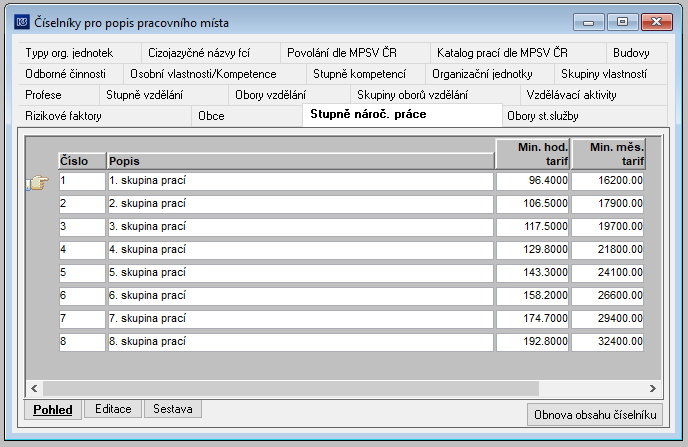This screenshot has height=447, width=688.
Task: Click the application icon in the title bar
Action: (22, 22)
